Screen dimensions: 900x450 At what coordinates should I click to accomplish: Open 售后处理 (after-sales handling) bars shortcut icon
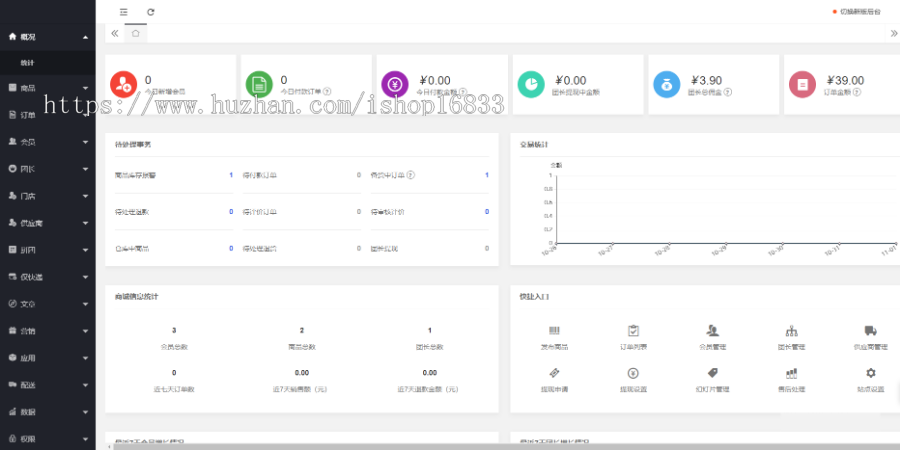tap(792, 373)
